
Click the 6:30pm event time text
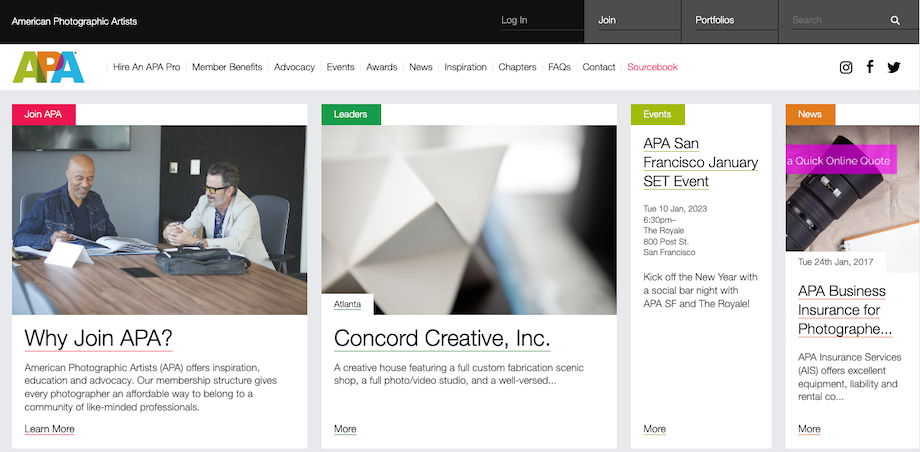660,220
